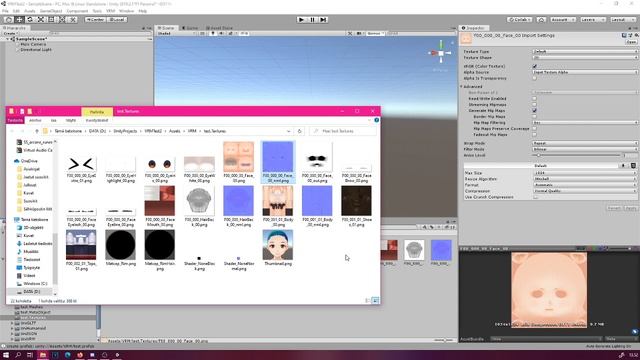Toggle sRGB (Color Texture) checkbox
640x360 pixels.
[x=535, y=66]
